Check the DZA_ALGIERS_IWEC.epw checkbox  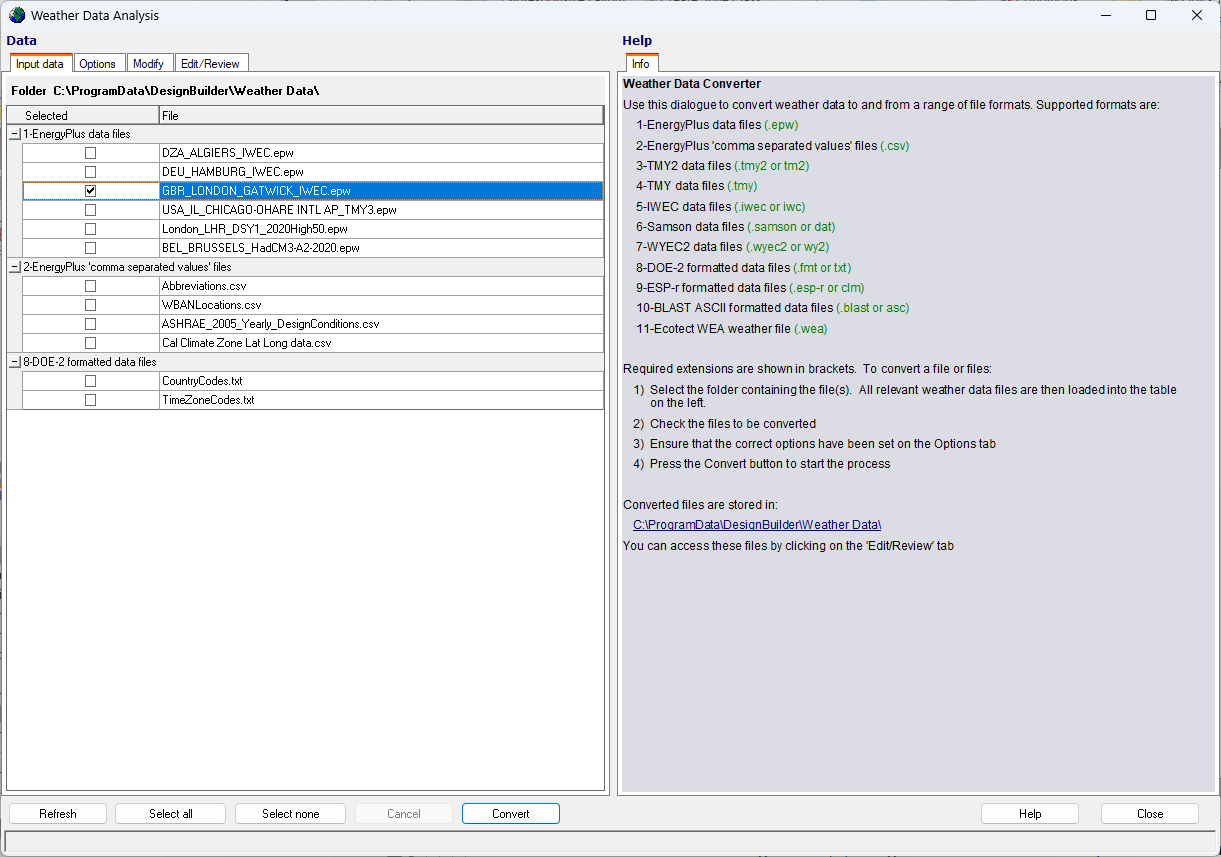point(91,153)
